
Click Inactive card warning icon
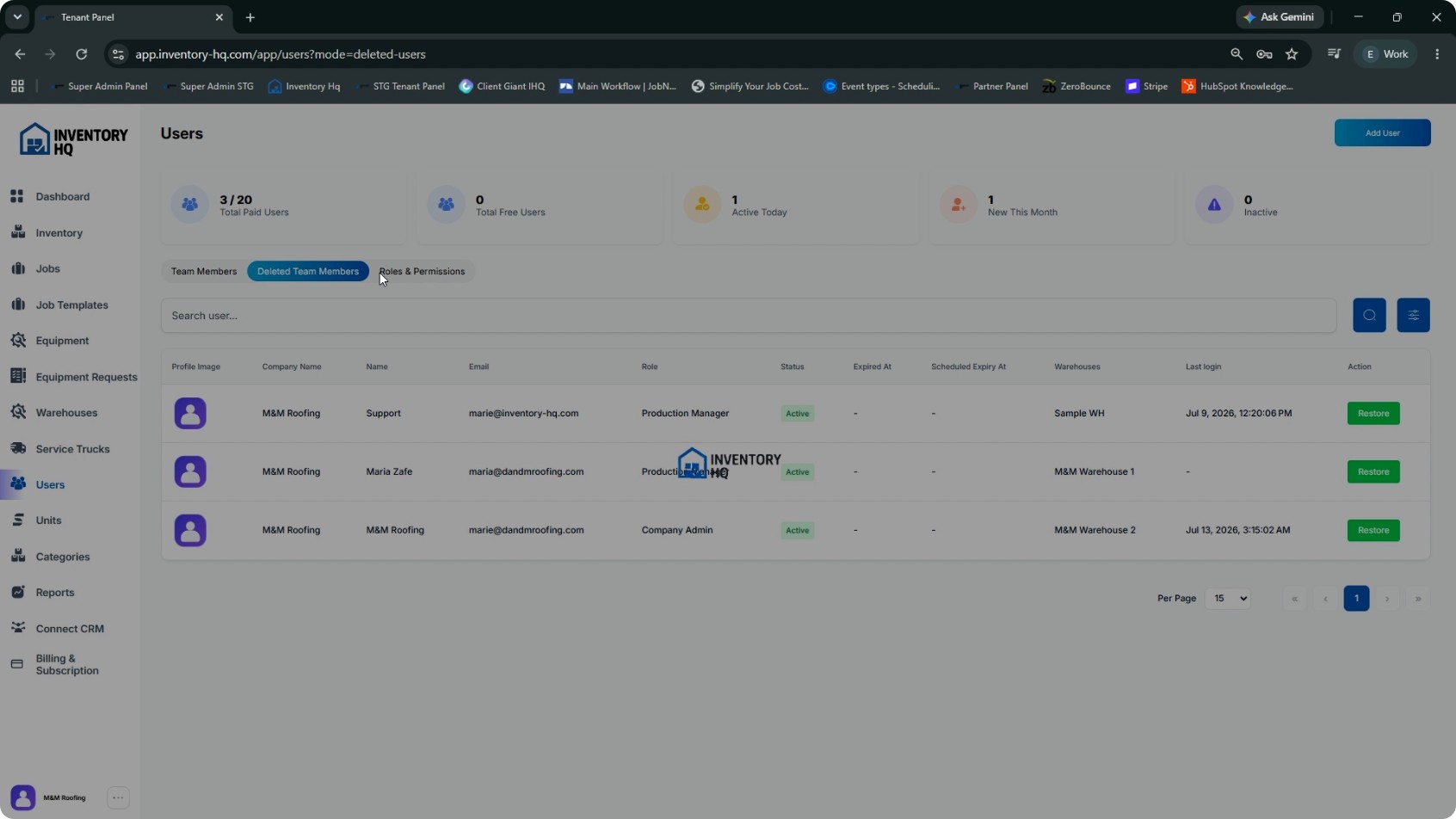1214,205
